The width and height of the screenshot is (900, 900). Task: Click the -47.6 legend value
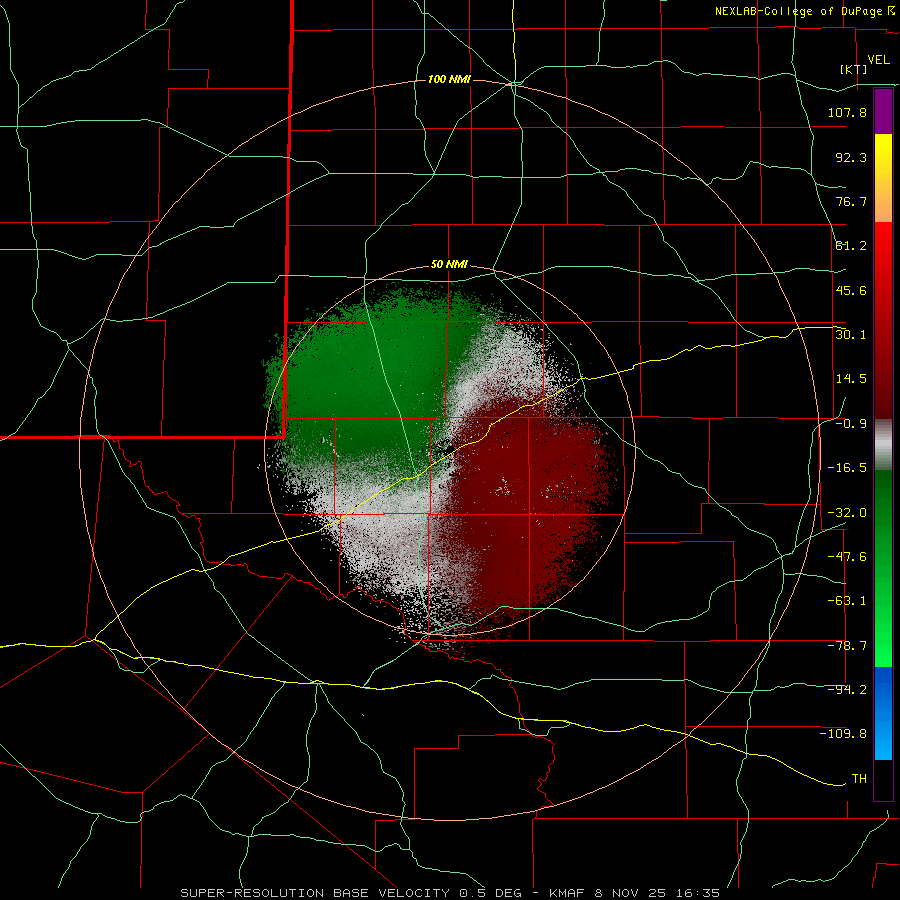pyautogui.click(x=847, y=557)
